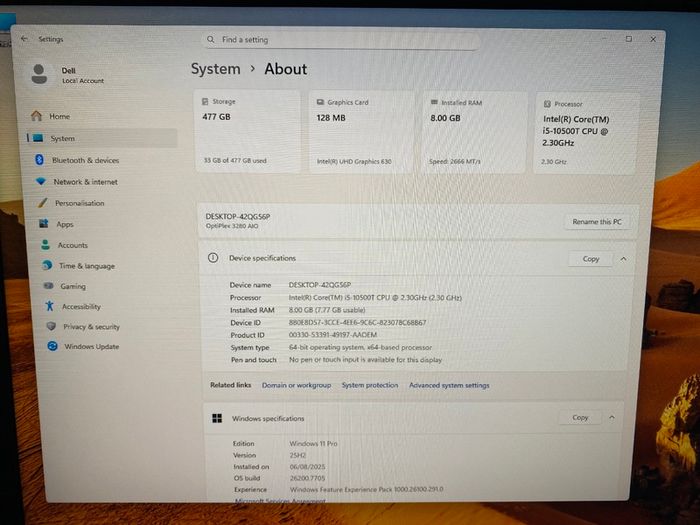
Task: Open the Installed RAM 8.00 GB card
Action: tap(474, 132)
